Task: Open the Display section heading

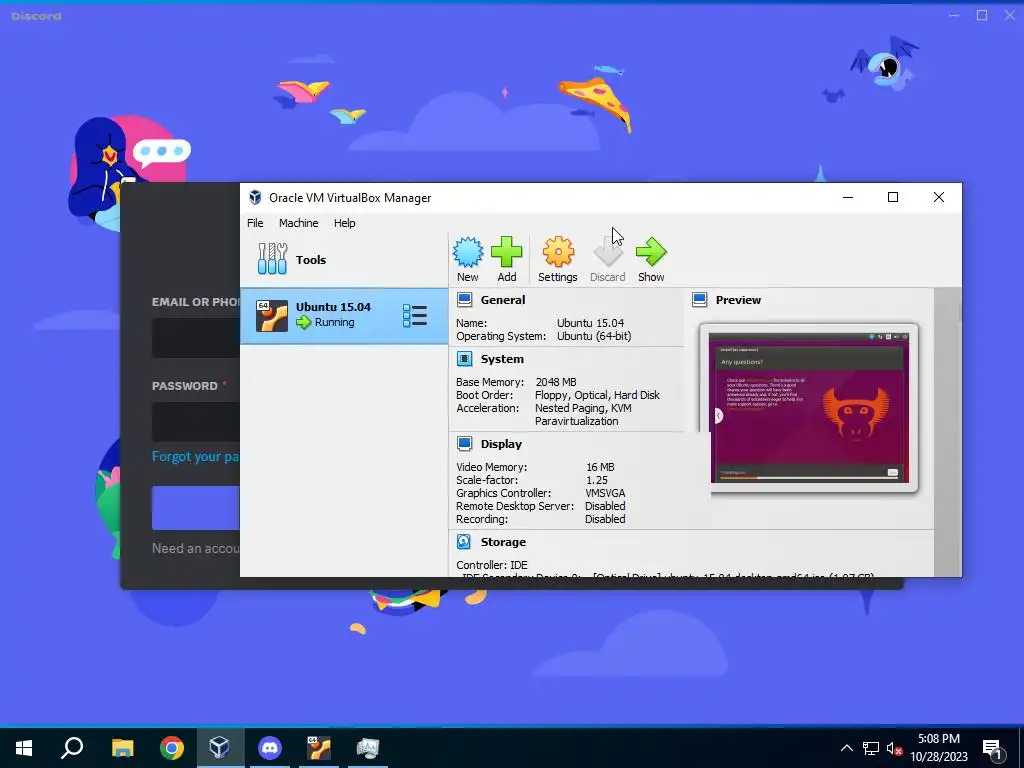Action: (501, 443)
